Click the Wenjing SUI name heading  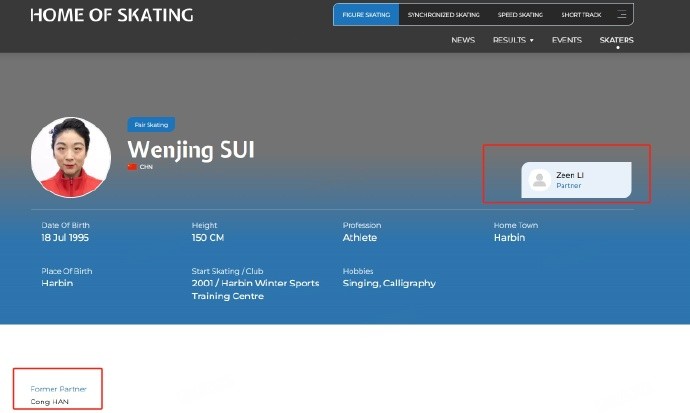coord(191,150)
